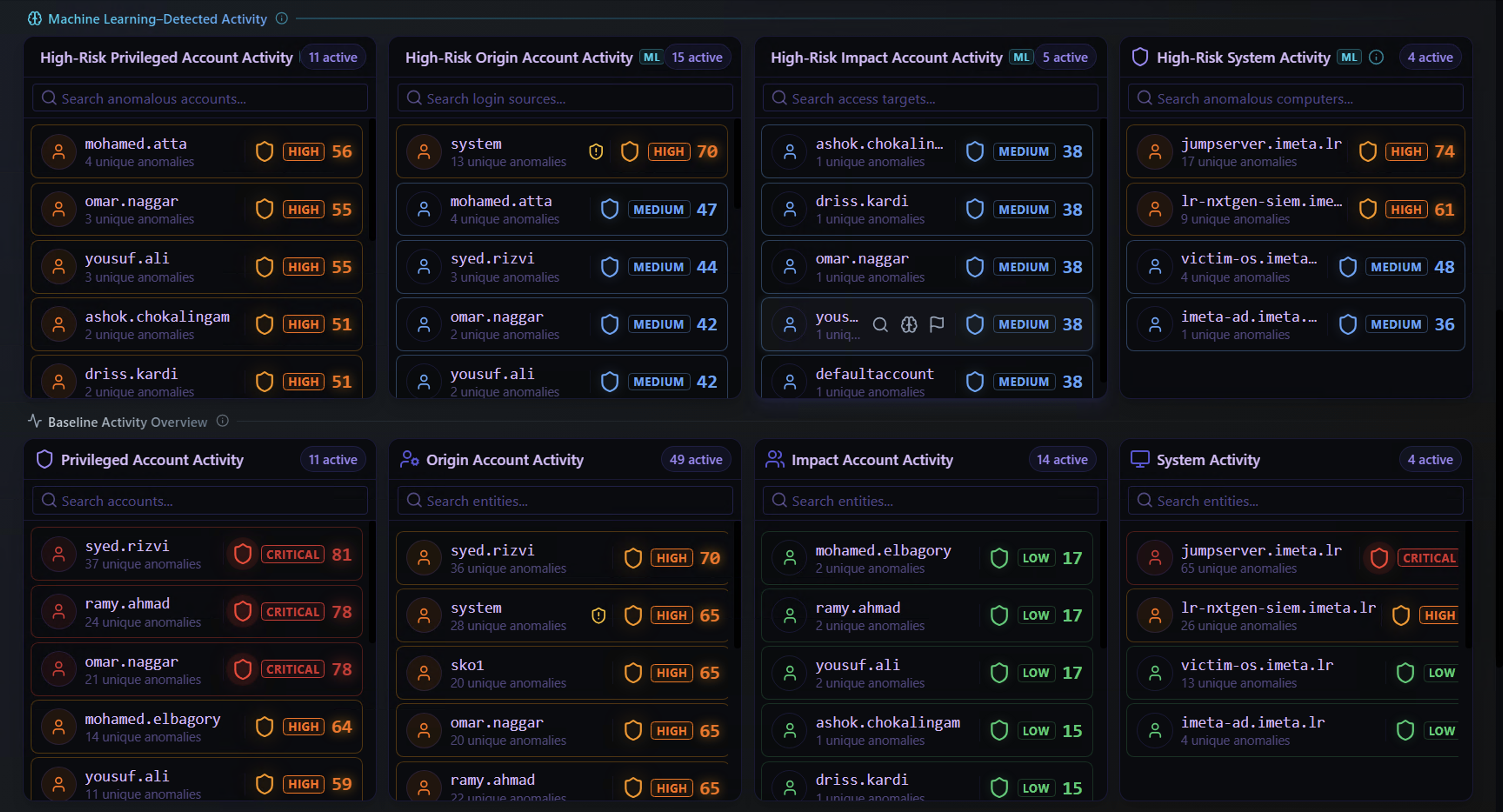The width and height of the screenshot is (1503, 812).
Task: Click the 11 active pill on Privileged Account card
Action: [x=333, y=459]
